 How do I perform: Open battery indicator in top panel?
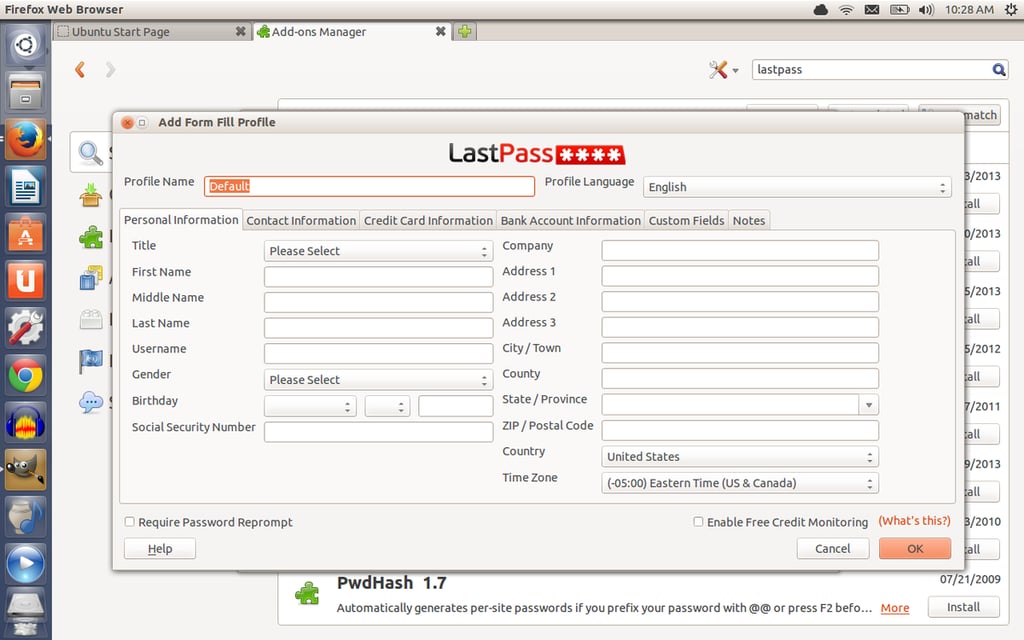pyautogui.click(x=899, y=10)
